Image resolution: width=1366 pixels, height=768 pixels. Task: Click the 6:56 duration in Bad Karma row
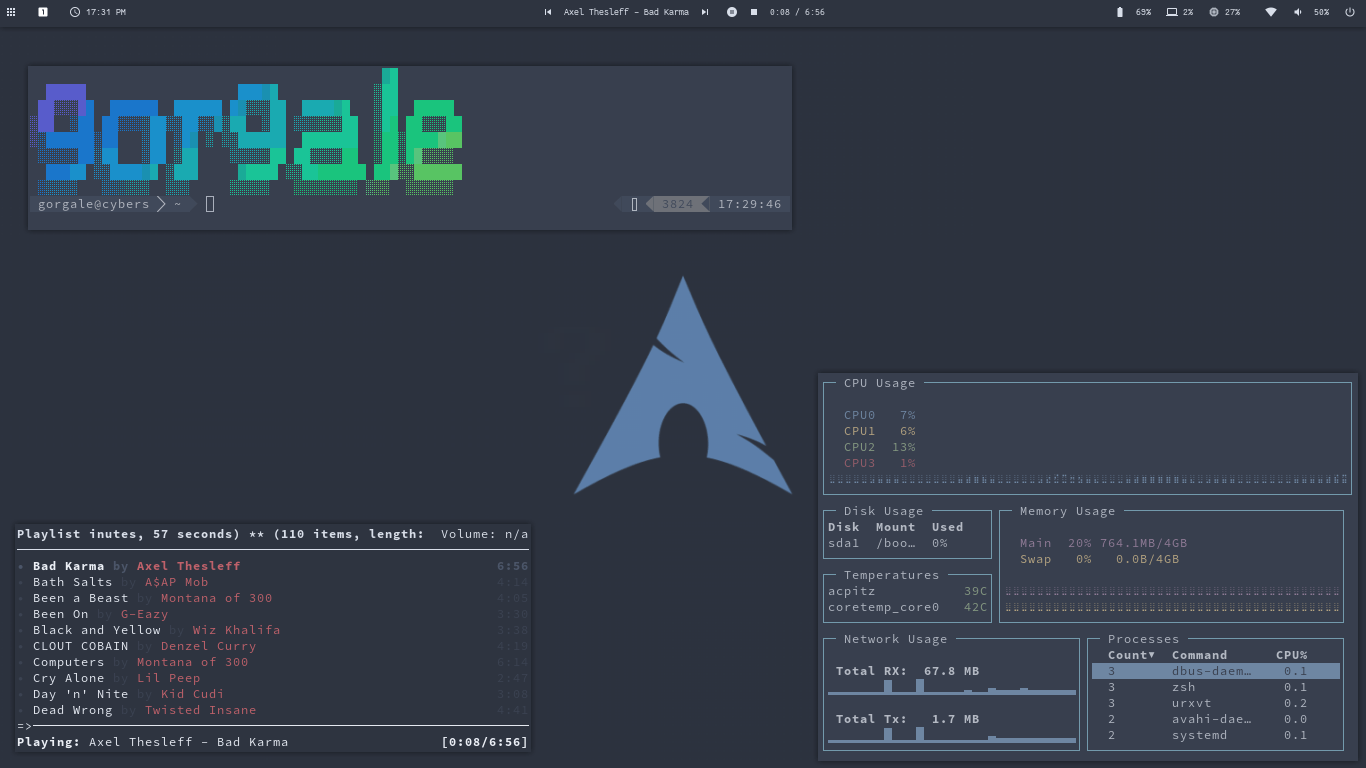[512, 566]
